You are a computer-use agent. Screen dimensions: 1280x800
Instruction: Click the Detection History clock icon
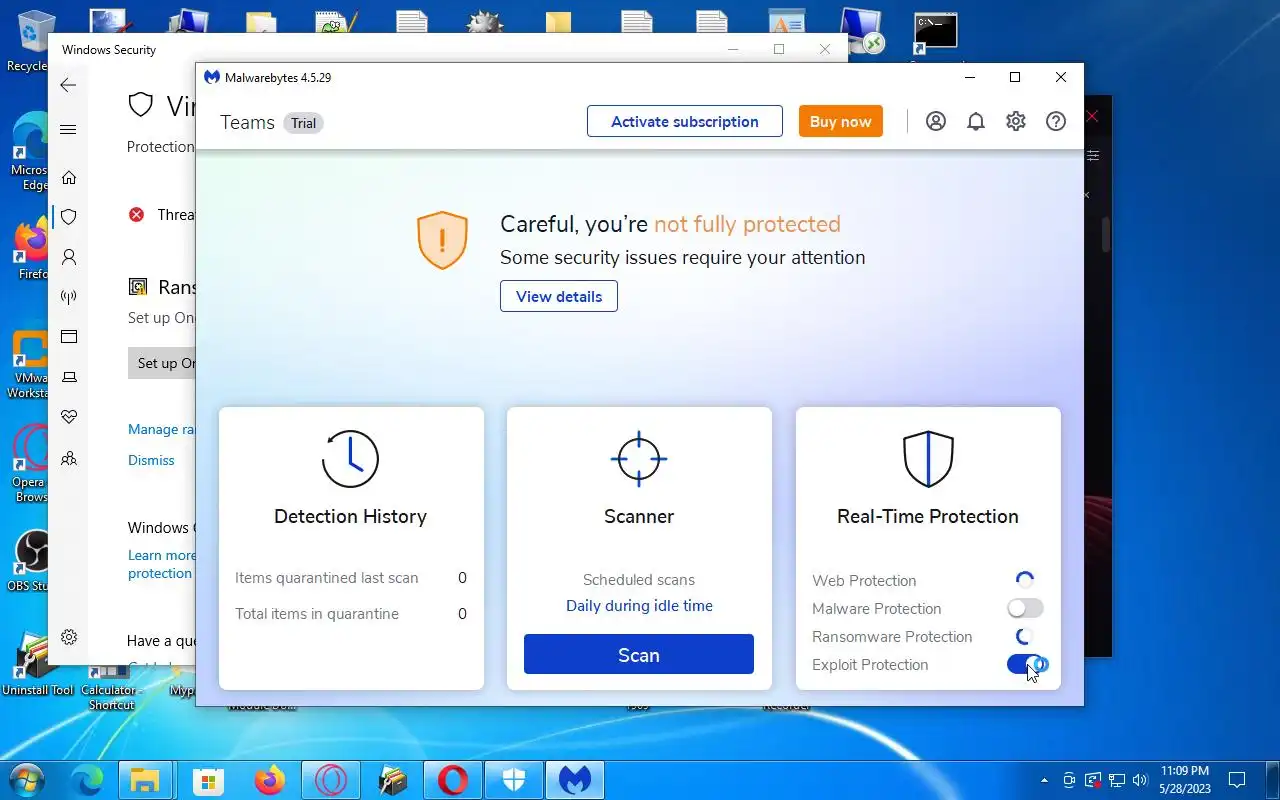(350, 459)
